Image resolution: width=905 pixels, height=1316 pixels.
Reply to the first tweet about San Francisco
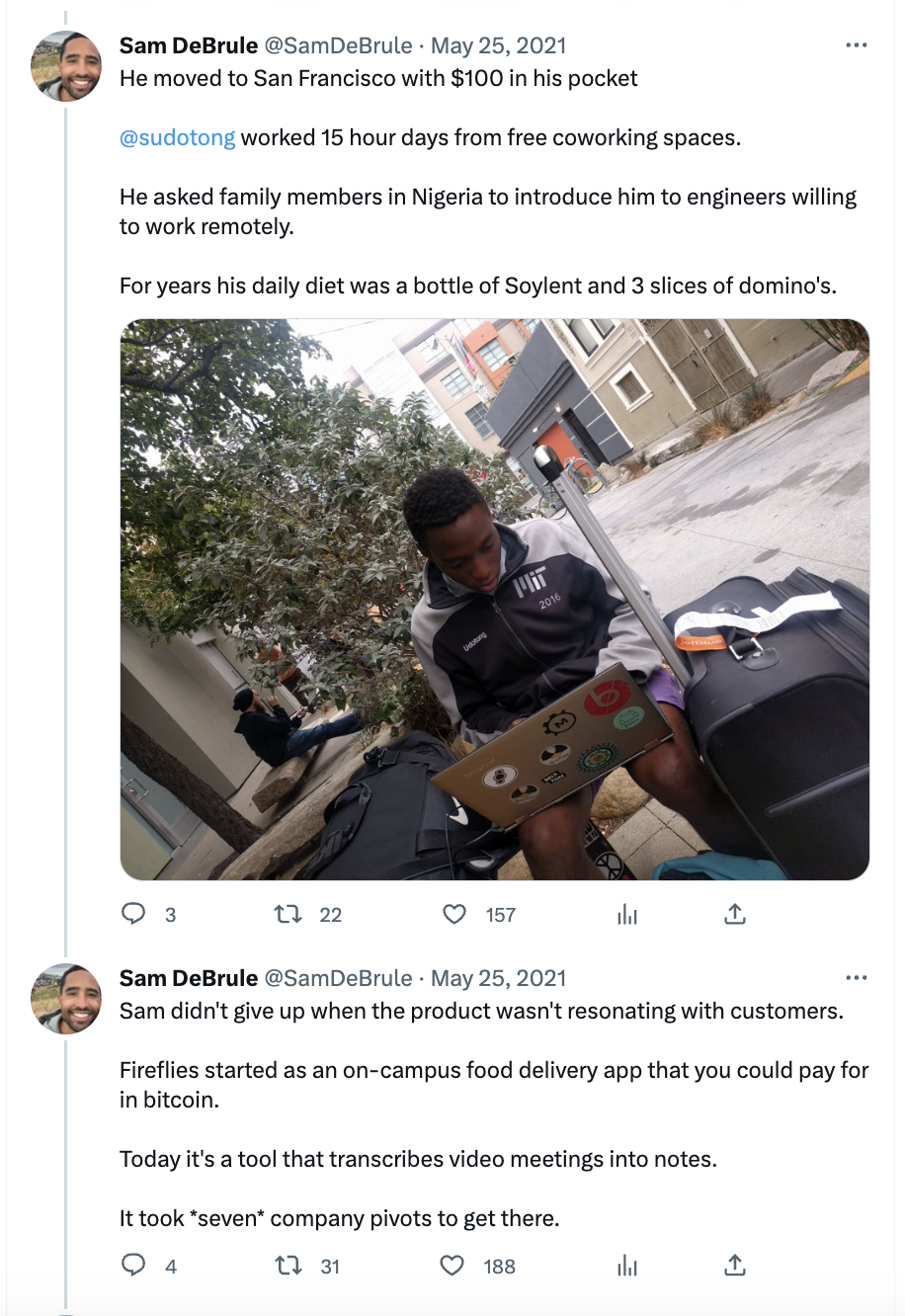133,914
